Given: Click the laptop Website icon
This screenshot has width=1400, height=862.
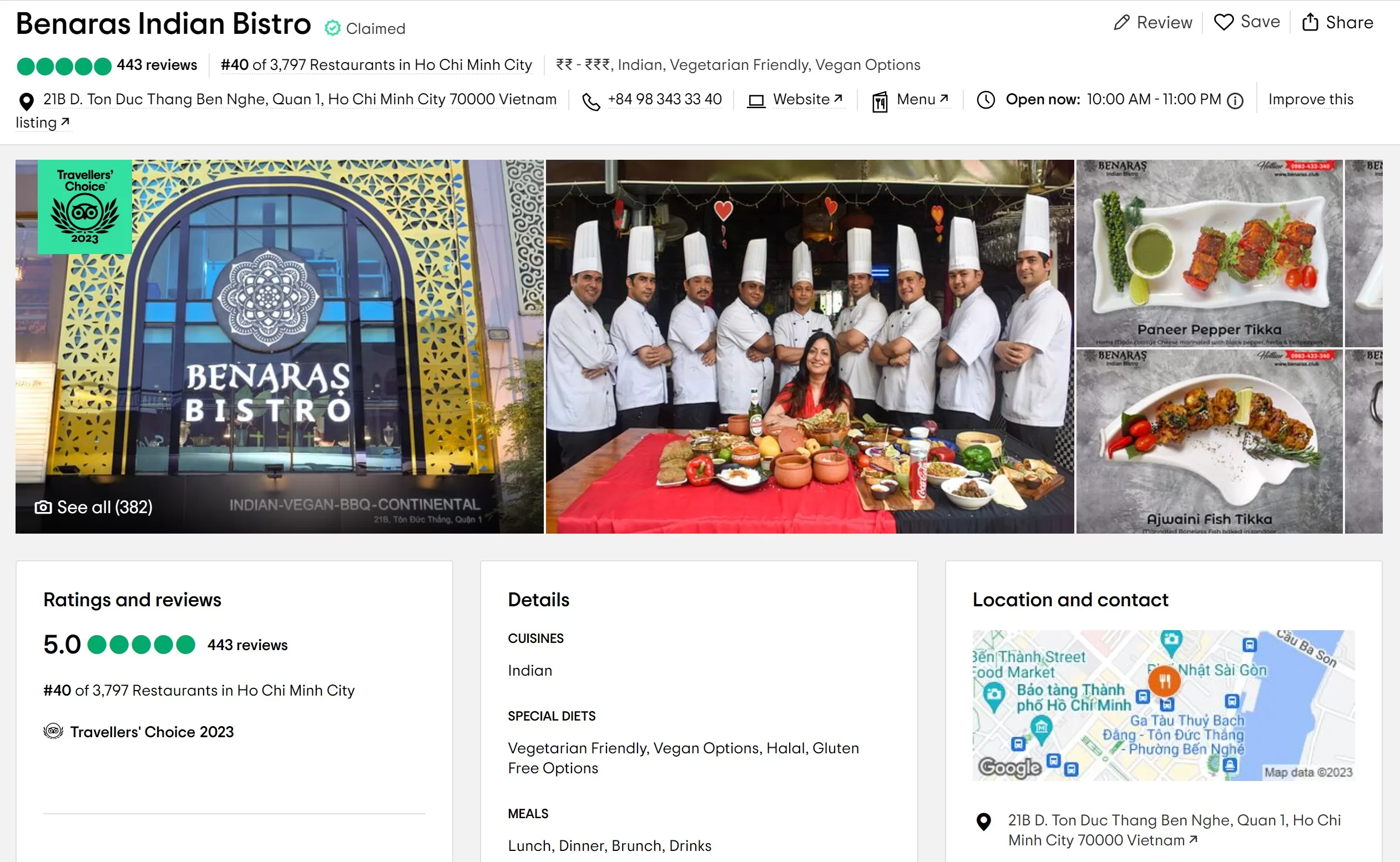Looking at the screenshot, I should pos(756,101).
